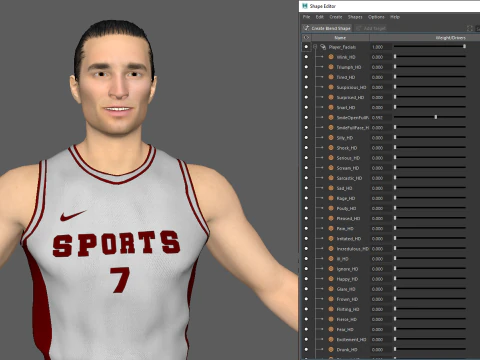480x360 pixels.
Task: Click the Ill_HD target icon
Action: point(331,259)
